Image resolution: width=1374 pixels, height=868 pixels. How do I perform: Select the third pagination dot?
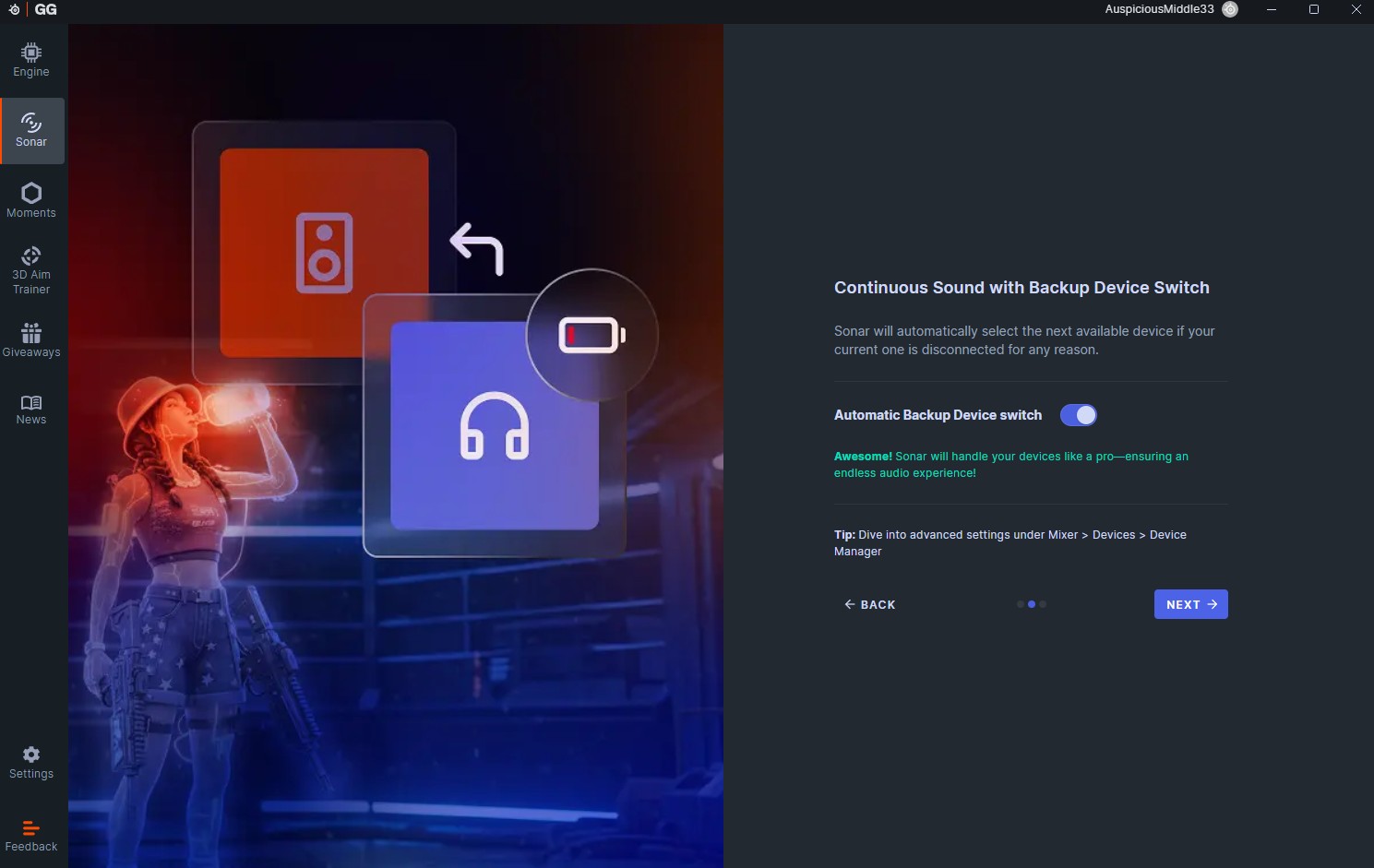click(1043, 604)
